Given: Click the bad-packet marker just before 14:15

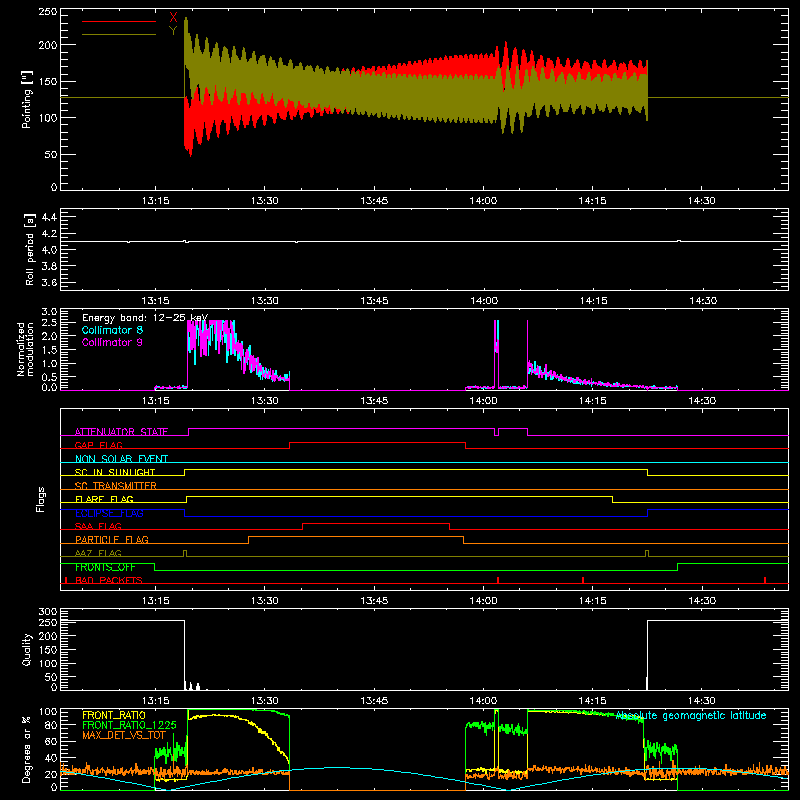Looking at the screenshot, I should [583, 580].
